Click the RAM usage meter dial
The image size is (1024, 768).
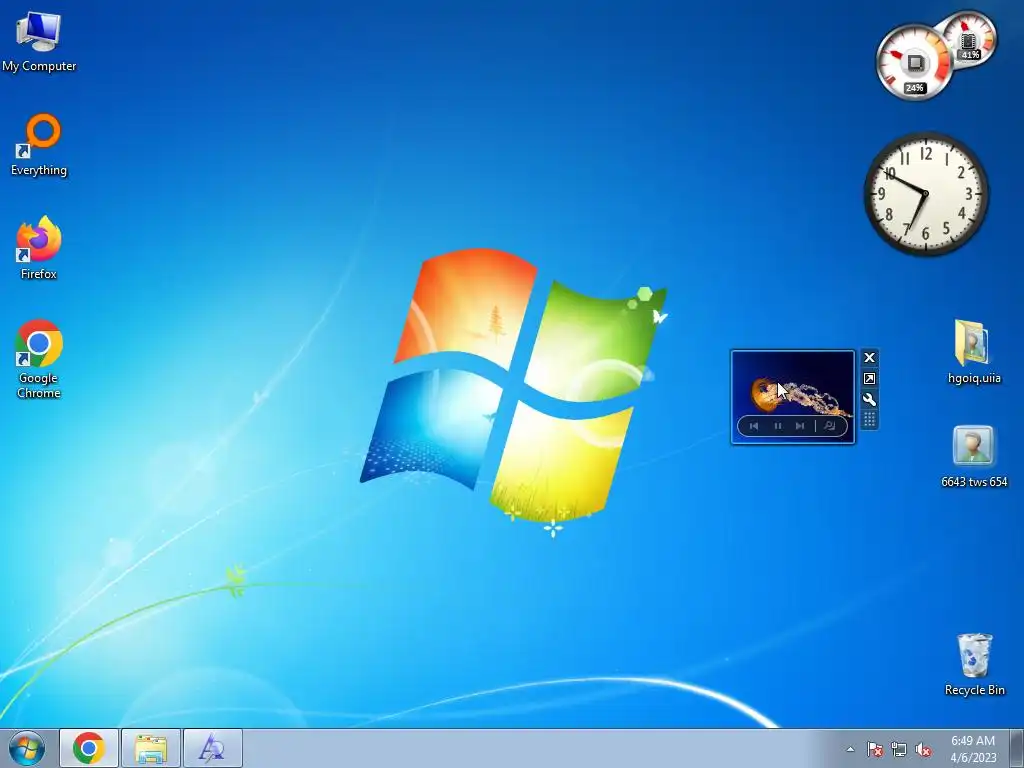(968, 40)
